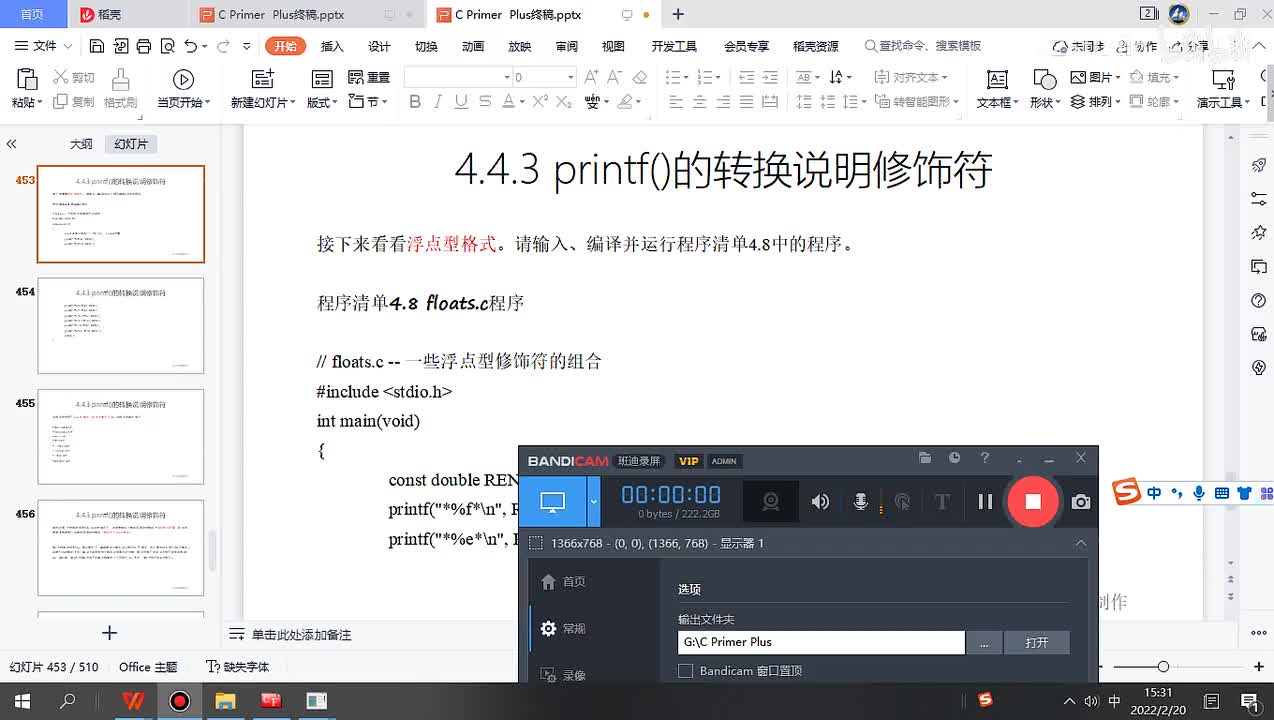Select Bandicam screen recording mode monitor
The width and height of the screenshot is (1274, 720).
(553, 502)
